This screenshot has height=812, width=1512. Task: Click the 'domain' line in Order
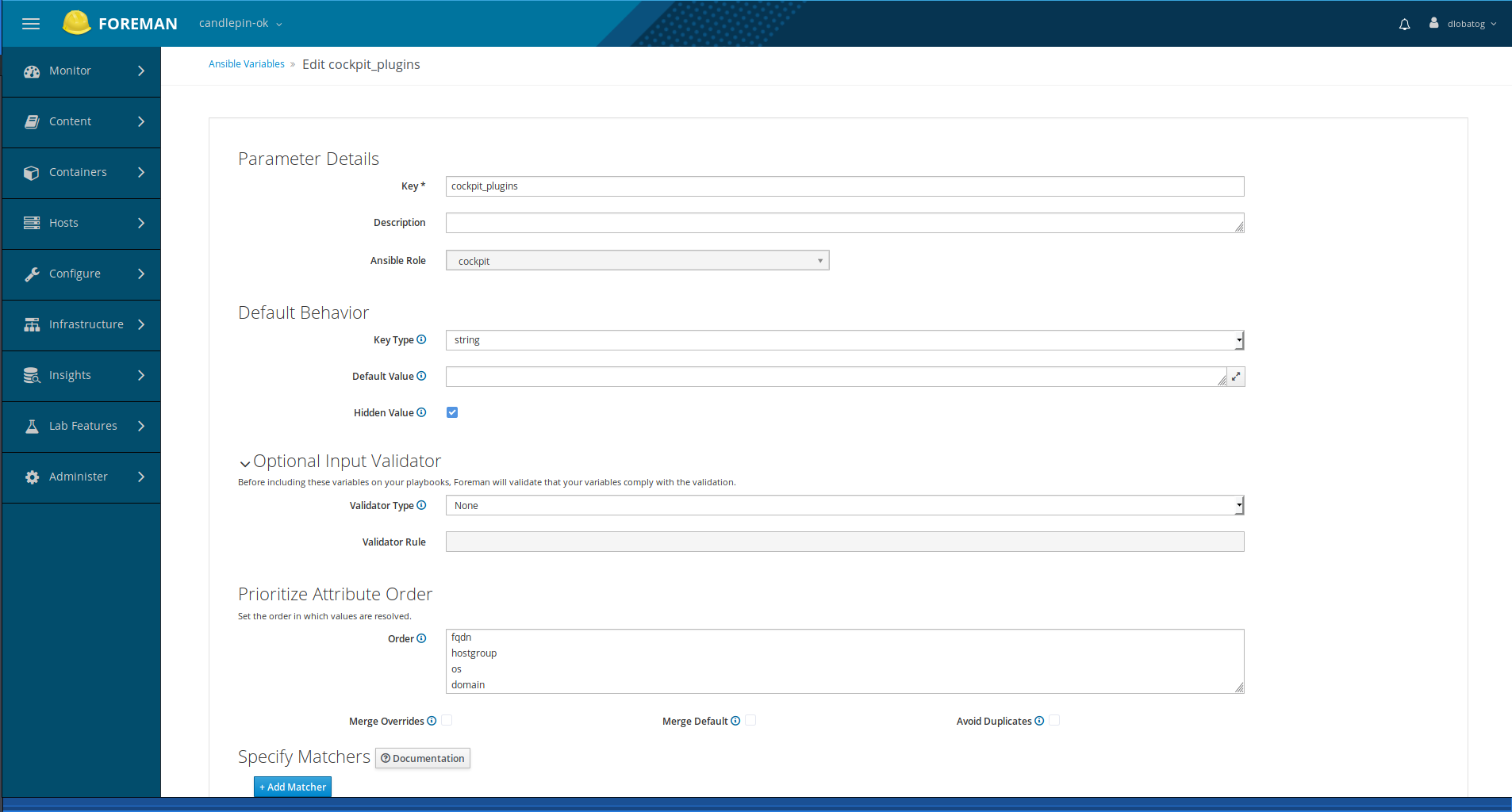point(468,685)
